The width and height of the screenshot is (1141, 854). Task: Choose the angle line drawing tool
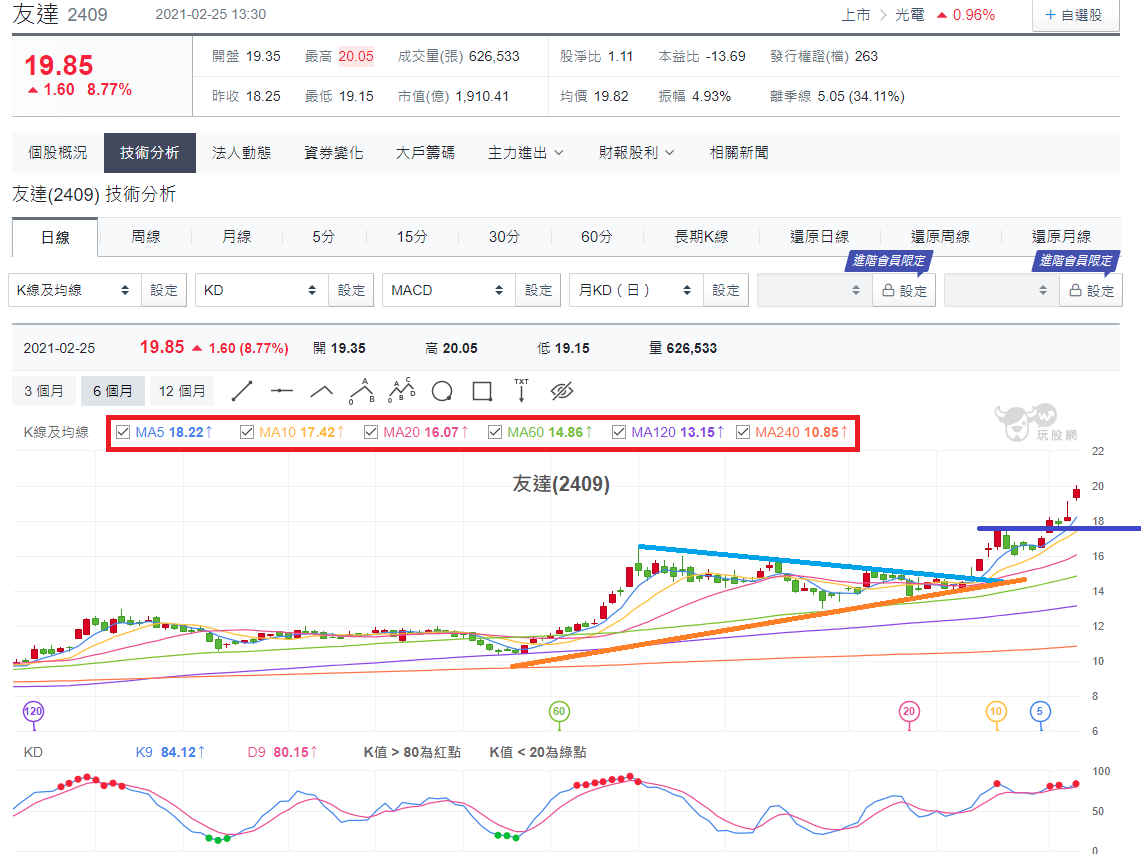[x=322, y=391]
